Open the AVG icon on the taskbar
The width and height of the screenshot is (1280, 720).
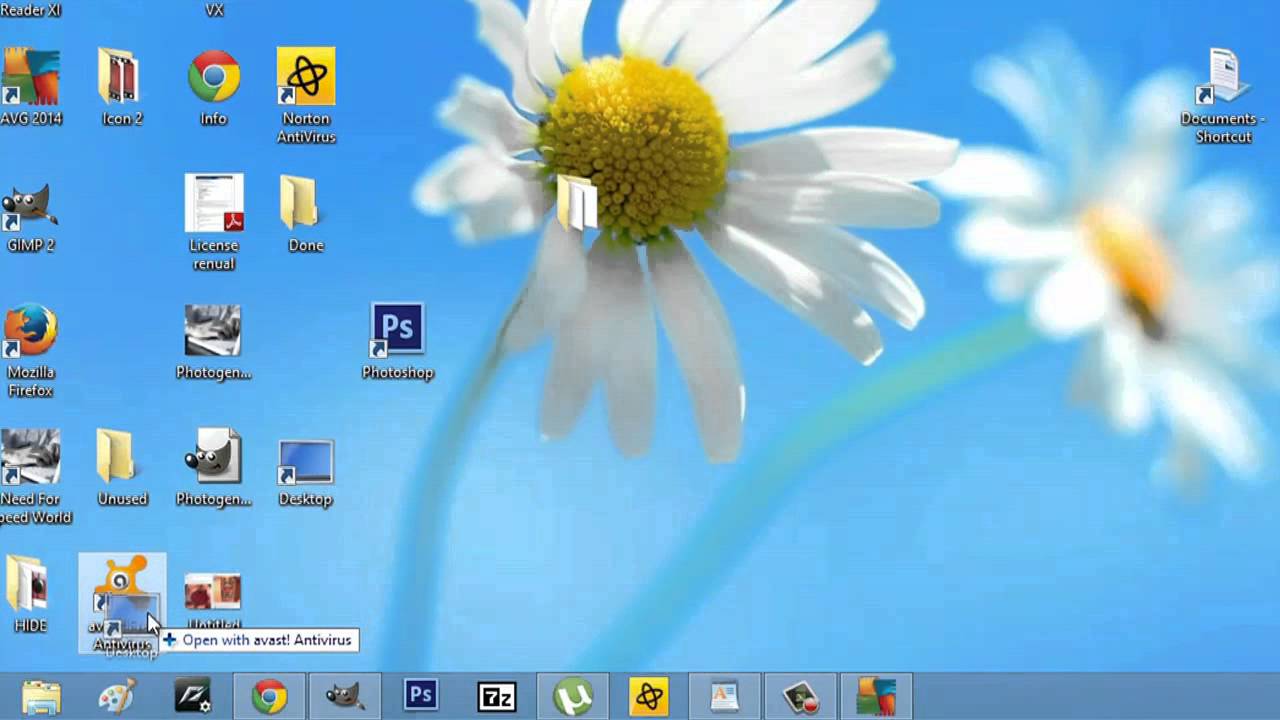click(x=876, y=695)
